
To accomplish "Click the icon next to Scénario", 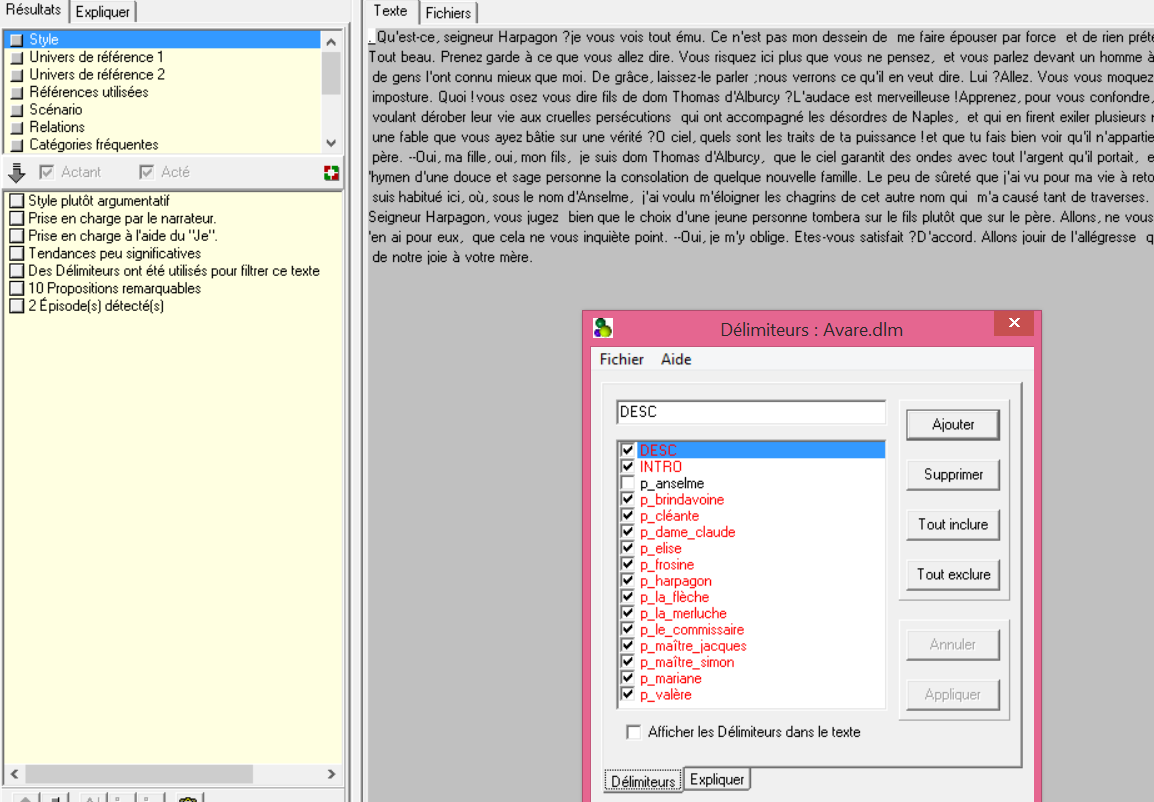I will coord(16,110).
